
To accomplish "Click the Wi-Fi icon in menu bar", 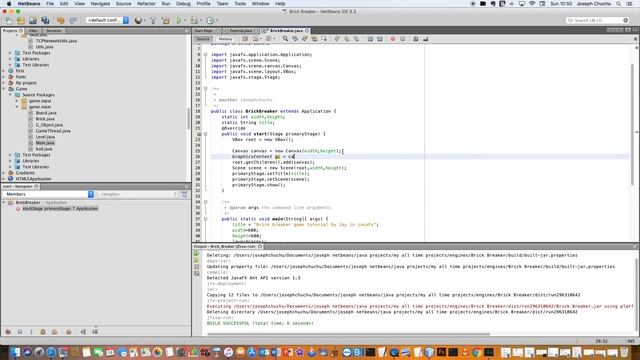I will tap(531, 4).
